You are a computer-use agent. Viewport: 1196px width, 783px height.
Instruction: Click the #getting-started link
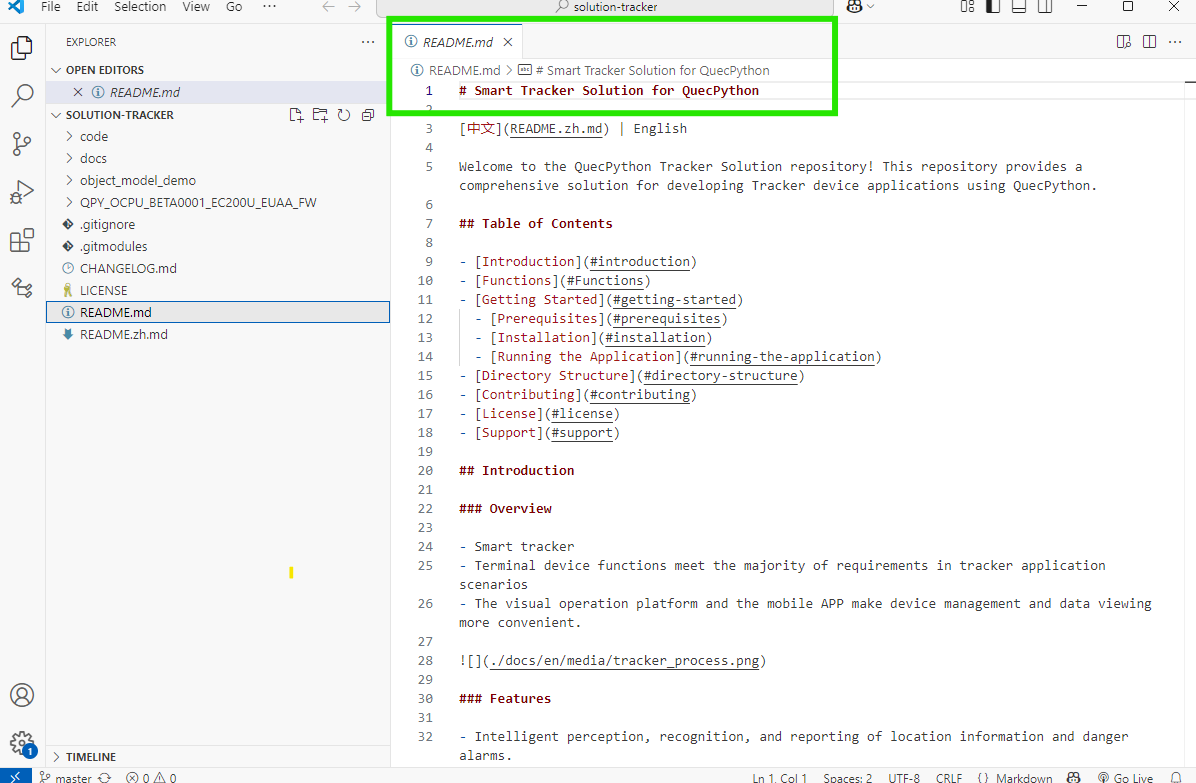click(674, 300)
